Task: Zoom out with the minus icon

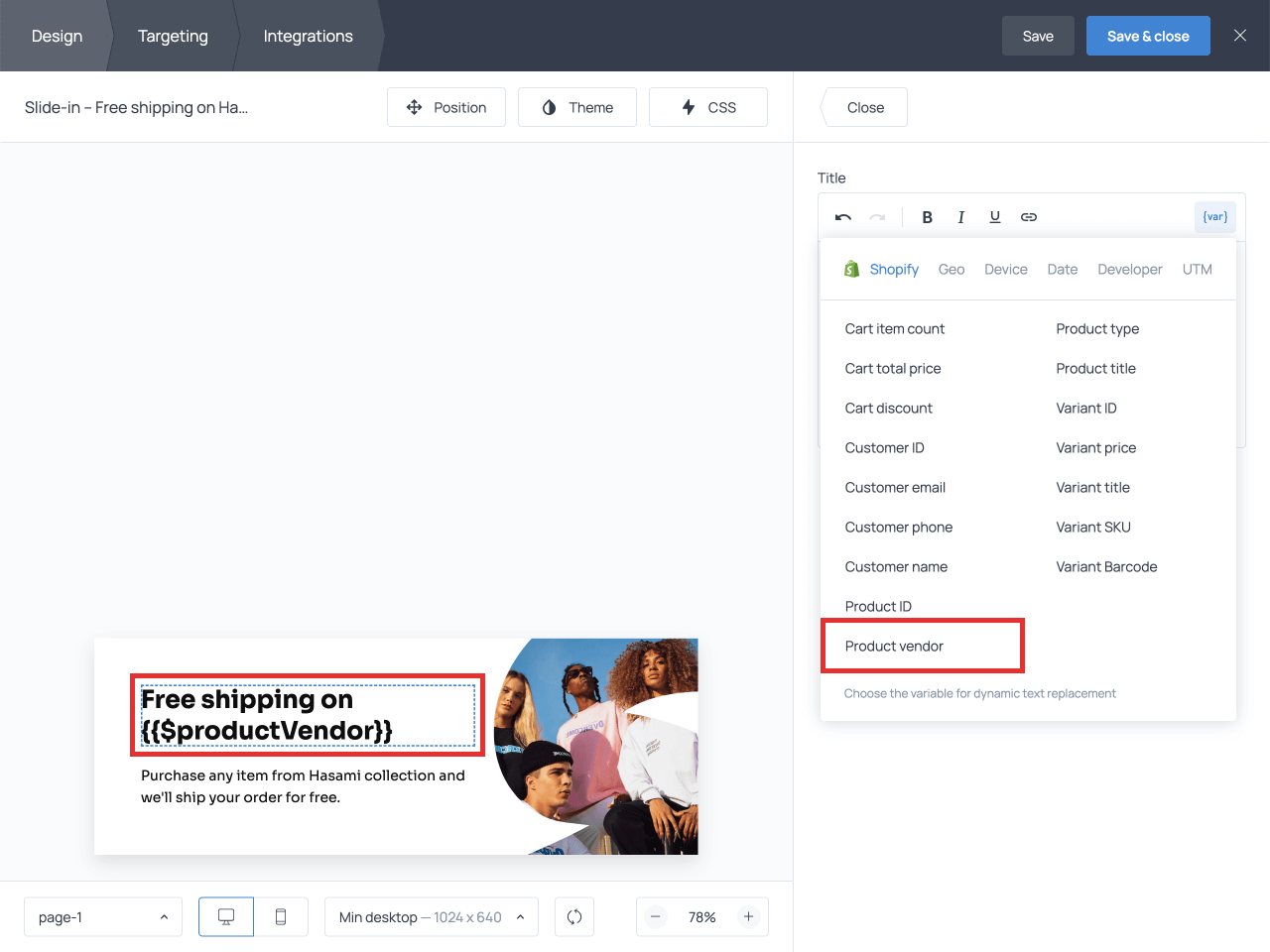Action: pos(656,917)
